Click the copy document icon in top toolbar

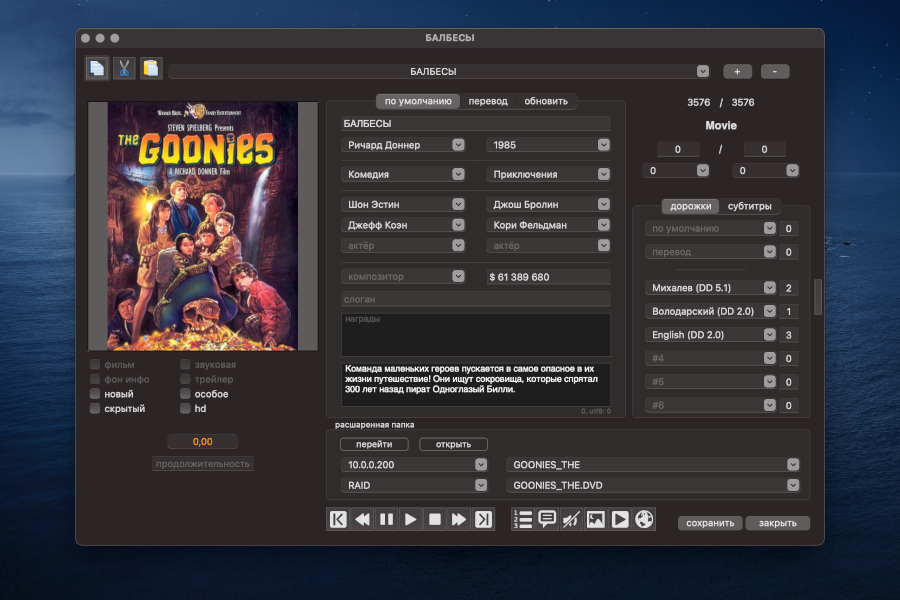97,69
